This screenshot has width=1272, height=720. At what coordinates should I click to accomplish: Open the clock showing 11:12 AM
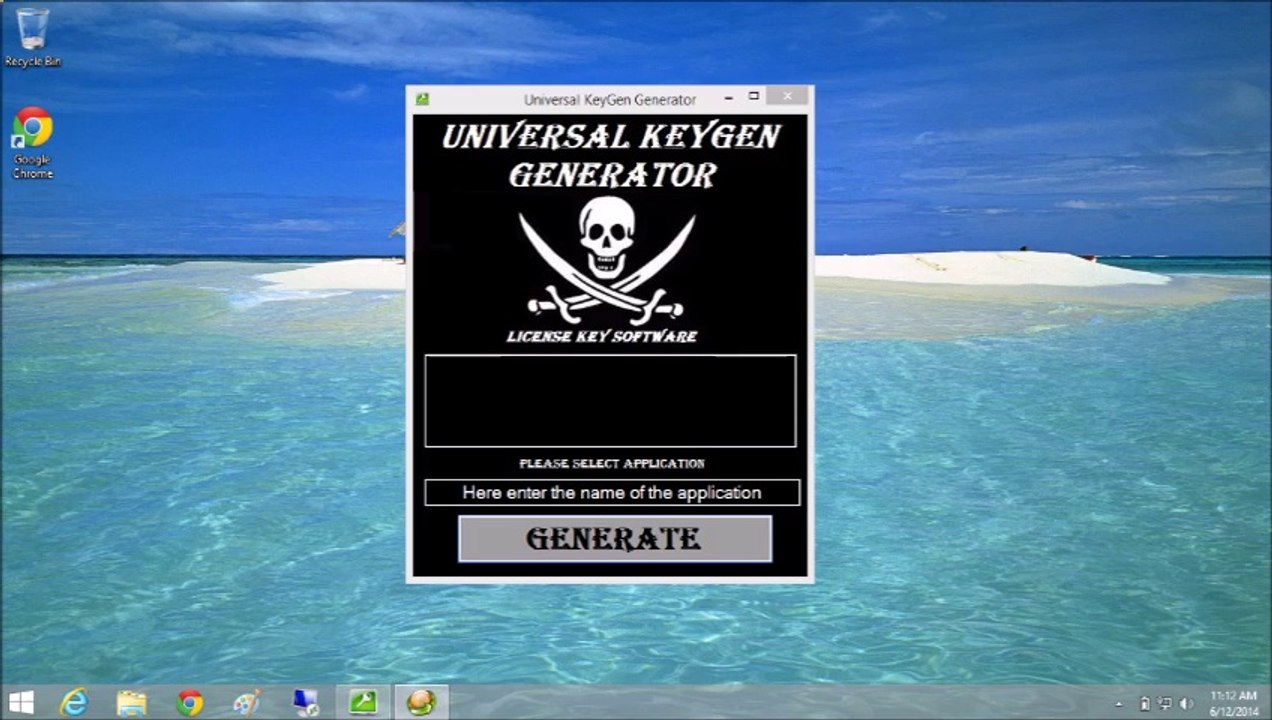click(1233, 703)
